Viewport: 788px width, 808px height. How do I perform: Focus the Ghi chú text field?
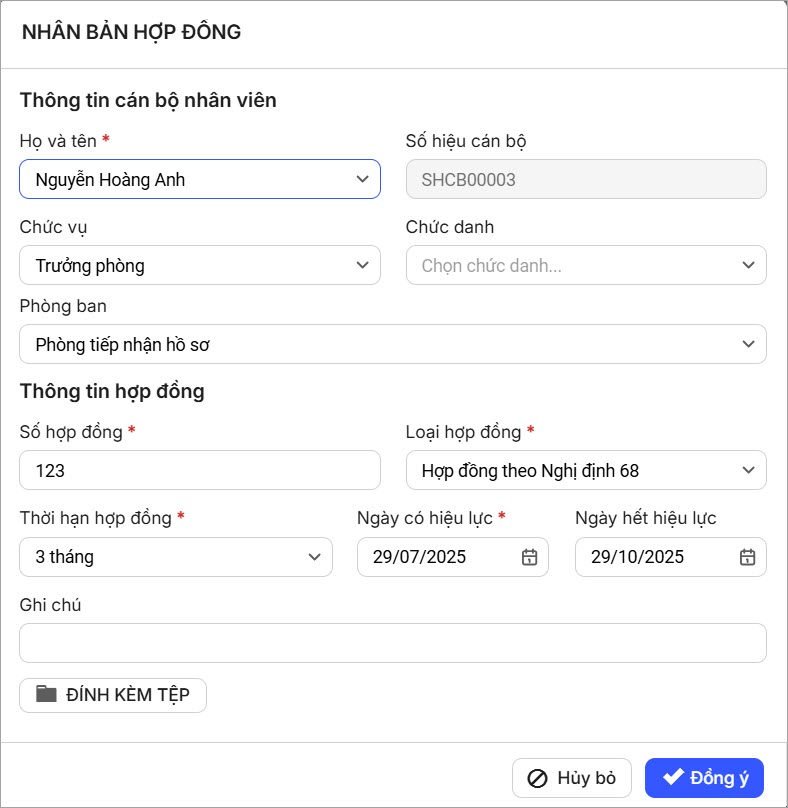coord(393,643)
